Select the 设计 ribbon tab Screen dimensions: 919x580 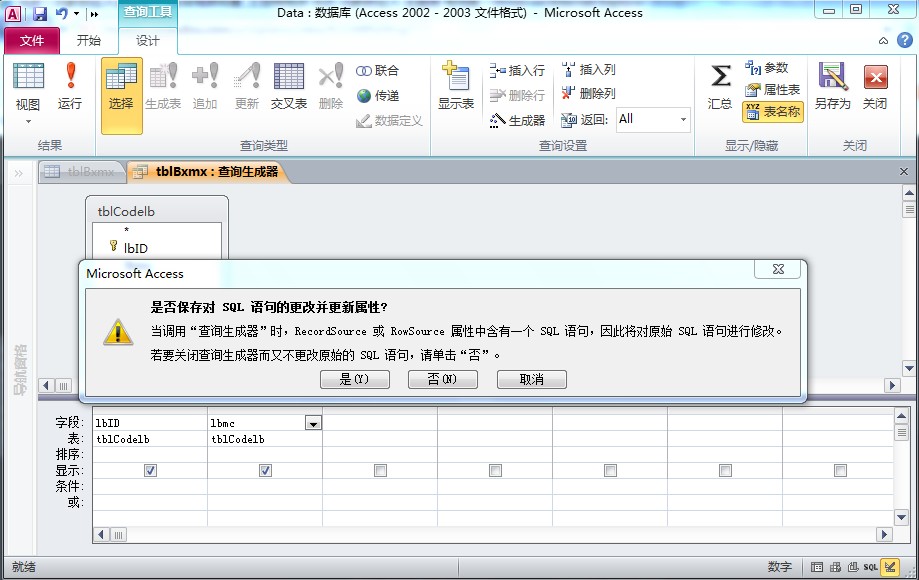(148, 40)
